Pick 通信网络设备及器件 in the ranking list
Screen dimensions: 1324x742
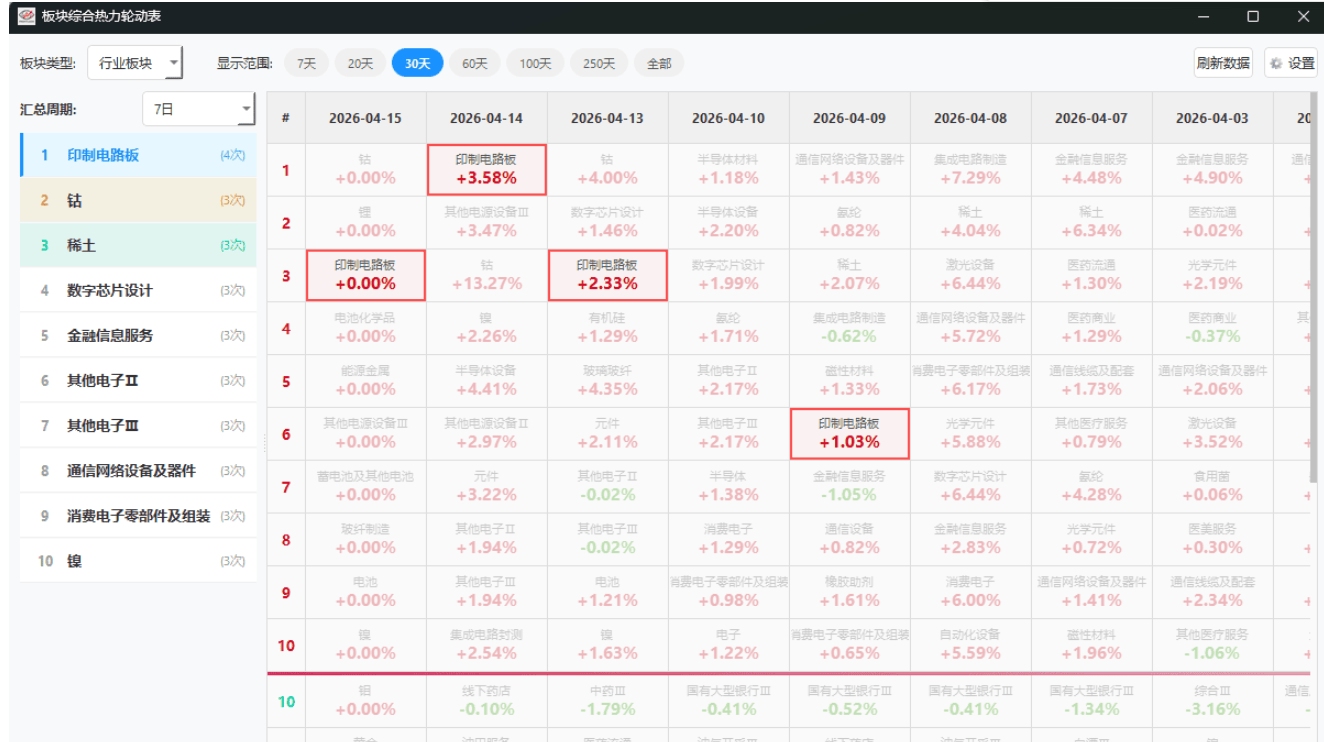click(x=138, y=471)
